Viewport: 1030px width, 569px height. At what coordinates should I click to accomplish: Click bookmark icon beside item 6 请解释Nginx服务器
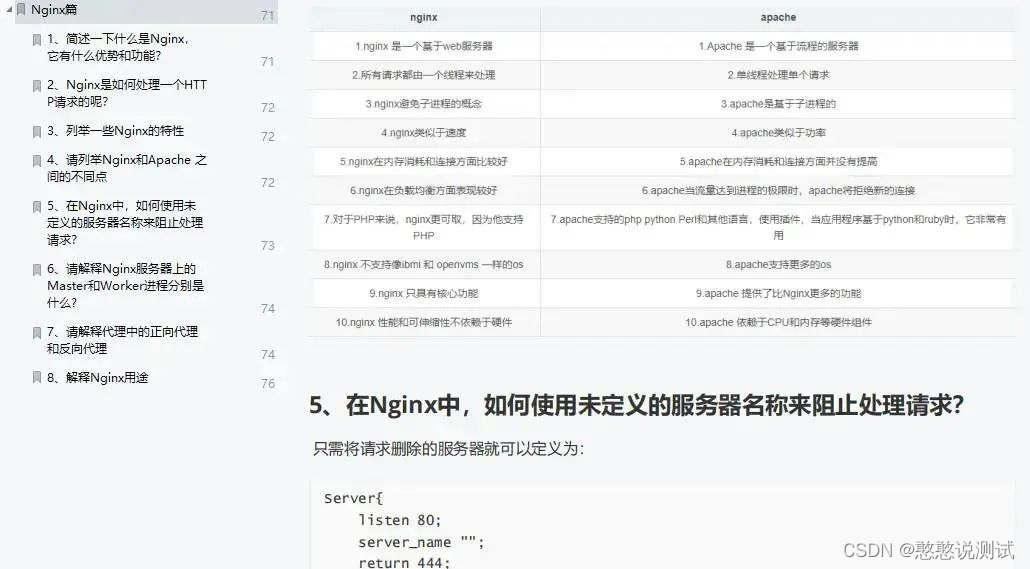point(37,270)
